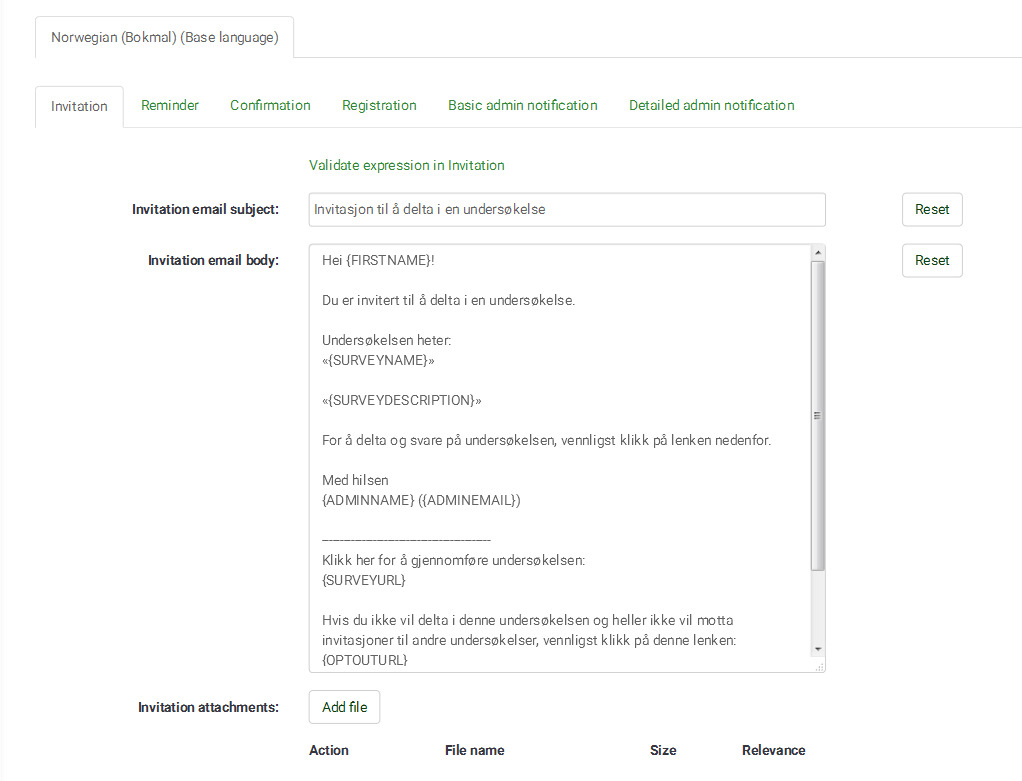Select the Norwegian (Bokmal) base language tab

coord(165,38)
